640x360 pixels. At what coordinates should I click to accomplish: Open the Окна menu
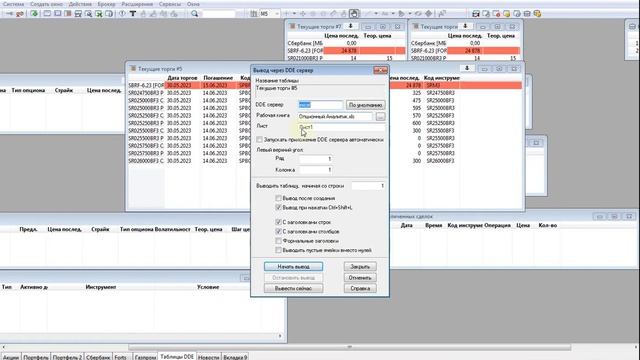point(193,4)
